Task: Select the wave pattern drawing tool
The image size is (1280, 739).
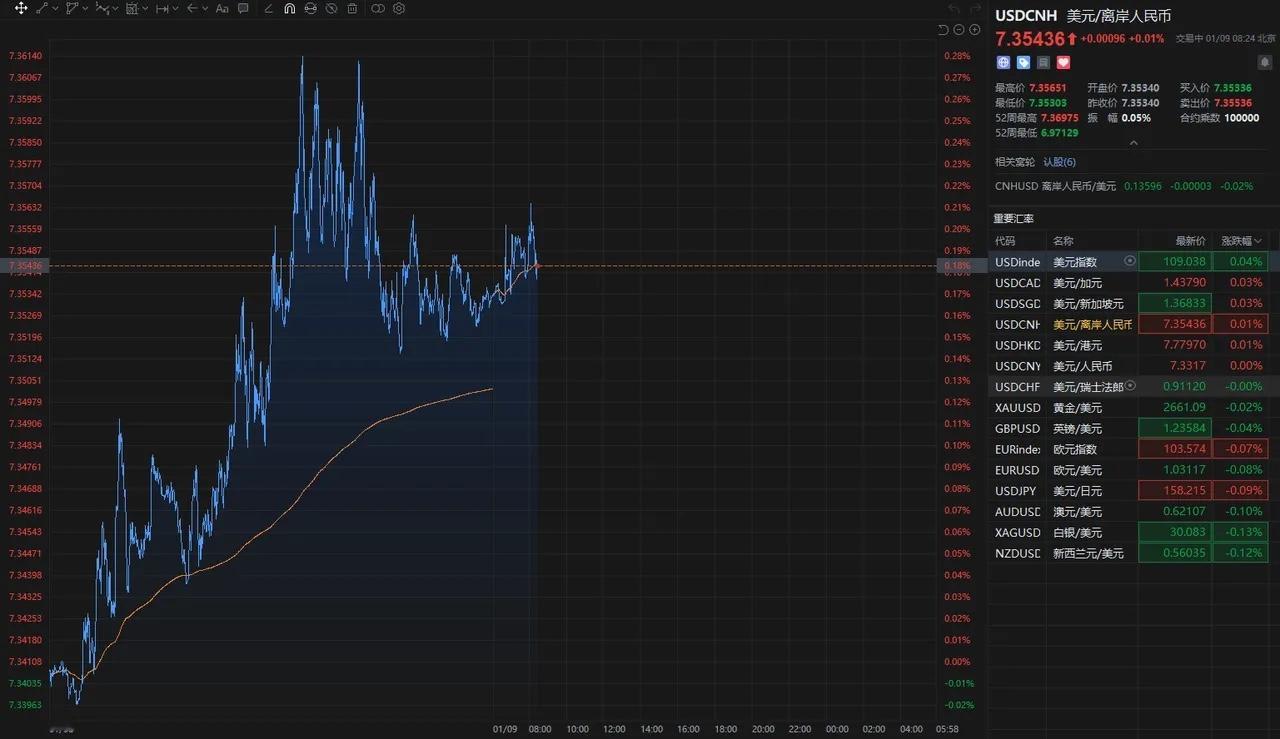Action: [102, 8]
